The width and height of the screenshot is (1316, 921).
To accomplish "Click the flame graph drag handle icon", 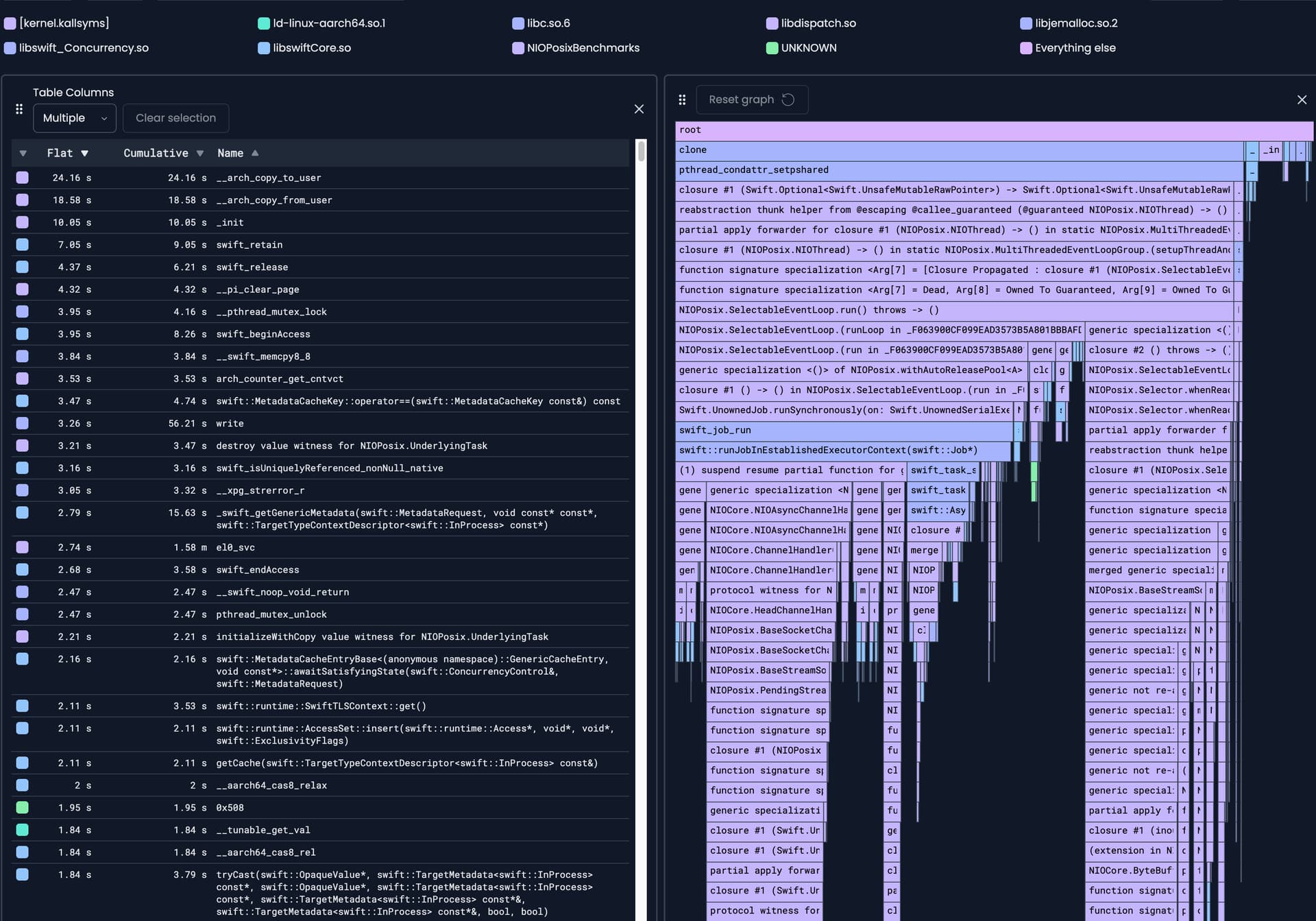I will tap(682, 100).
